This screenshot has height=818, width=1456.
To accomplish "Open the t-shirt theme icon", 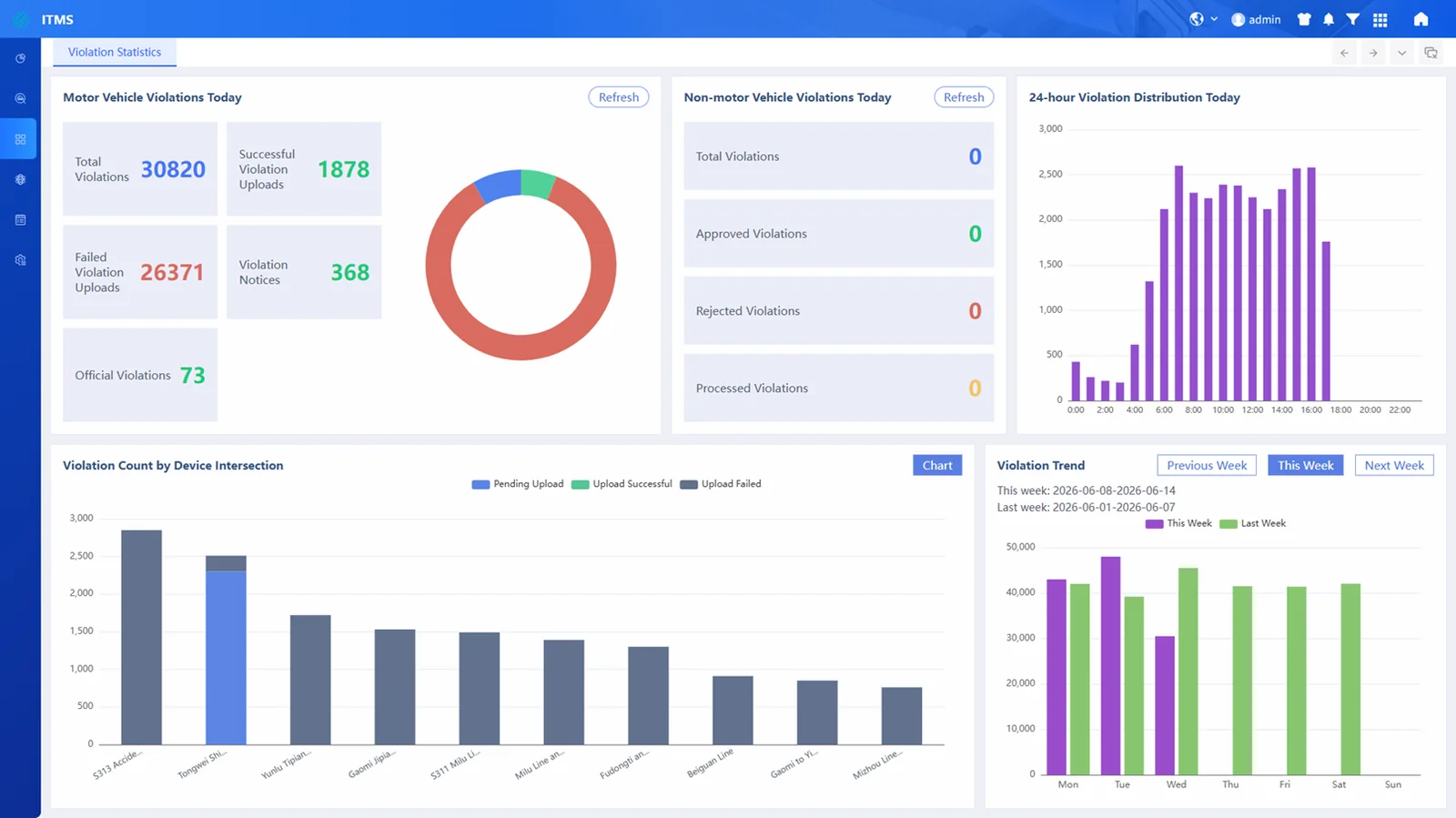I will coord(1304,19).
